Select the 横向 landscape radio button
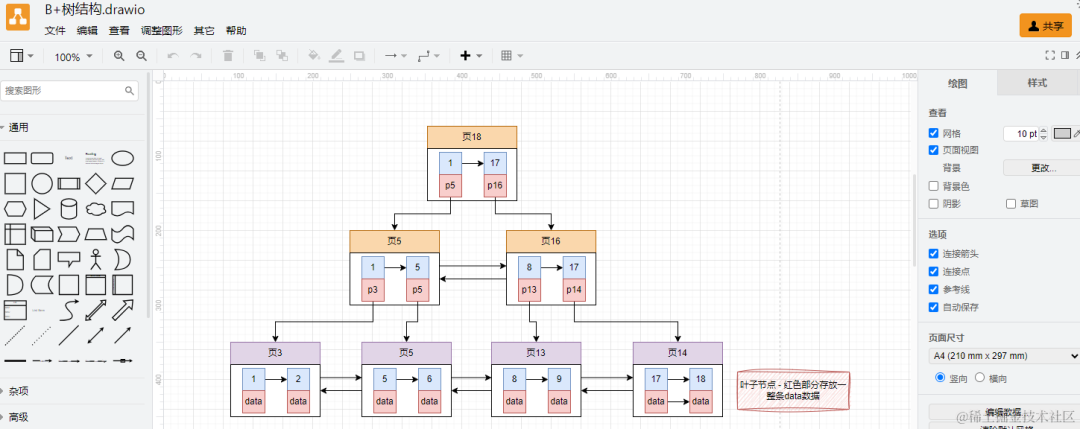Screen dimensions: 1080x429 pos(980,377)
